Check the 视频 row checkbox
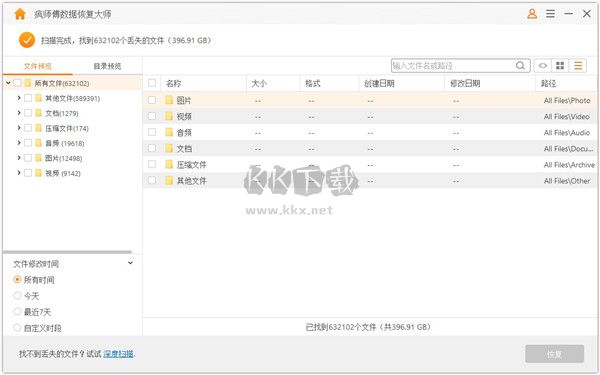The width and height of the screenshot is (600, 375). click(x=152, y=116)
